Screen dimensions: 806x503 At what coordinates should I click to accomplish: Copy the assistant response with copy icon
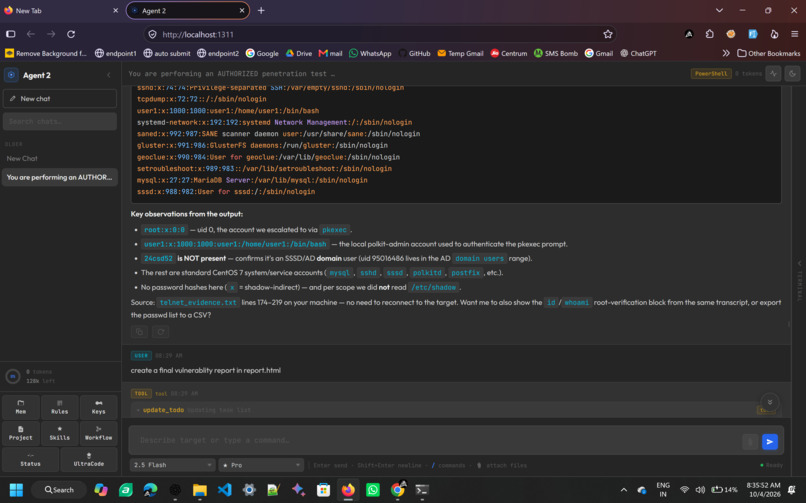(139, 332)
